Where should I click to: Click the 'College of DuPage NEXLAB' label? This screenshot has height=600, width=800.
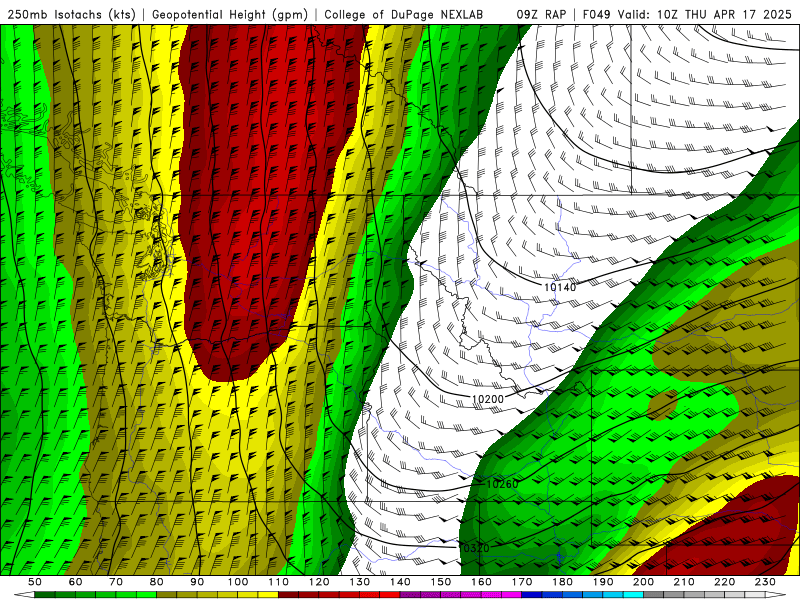(403, 14)
